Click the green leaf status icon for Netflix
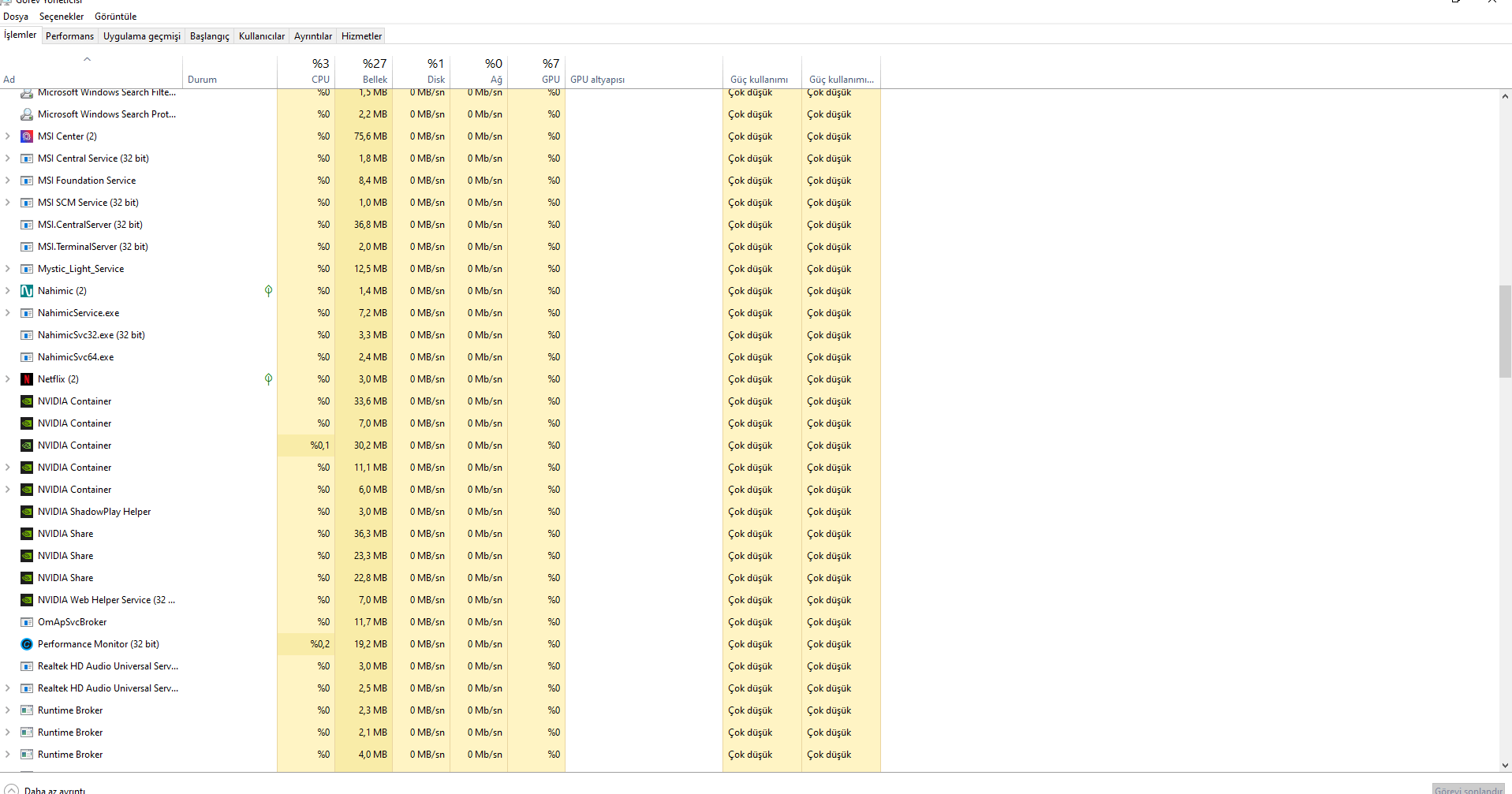 269,379
